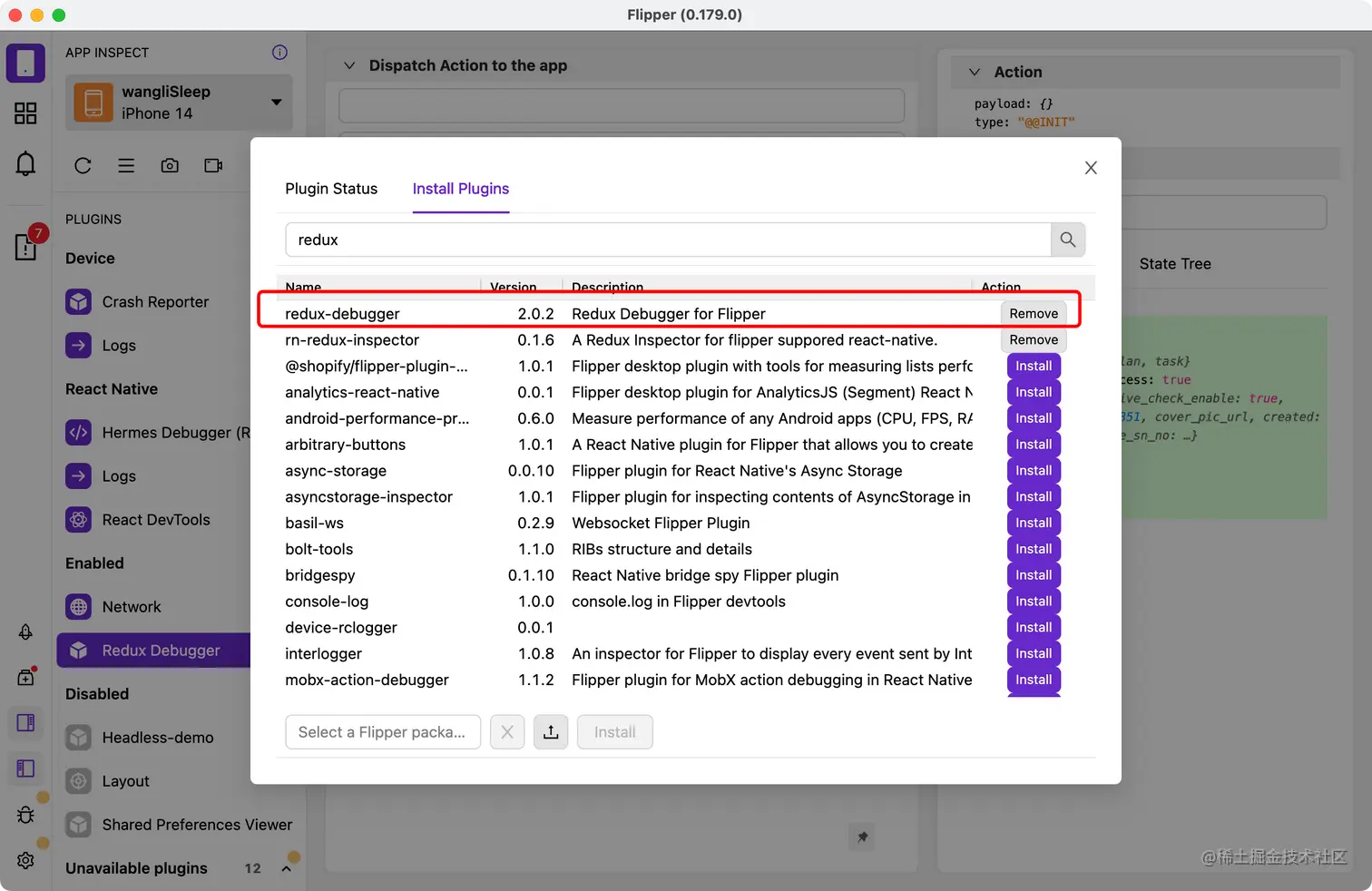This screenshot has width=1372, height=891.
Task: Click the upload package file icon
Action: pos(551,732)
